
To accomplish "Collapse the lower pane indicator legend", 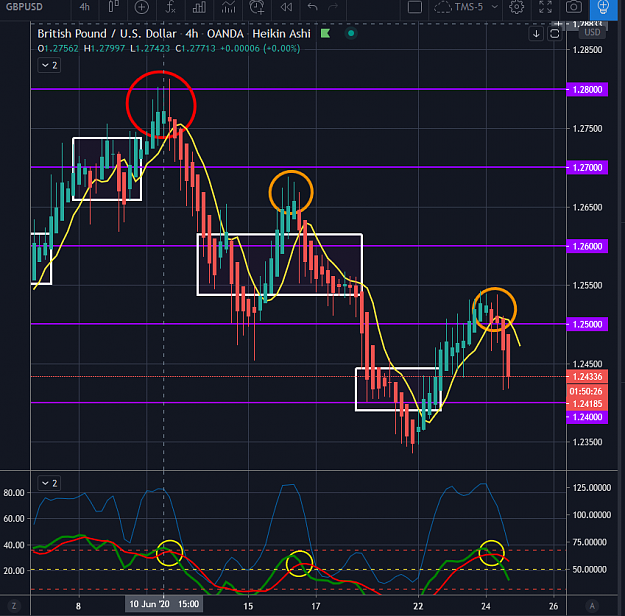I will (x=49, y=483).
